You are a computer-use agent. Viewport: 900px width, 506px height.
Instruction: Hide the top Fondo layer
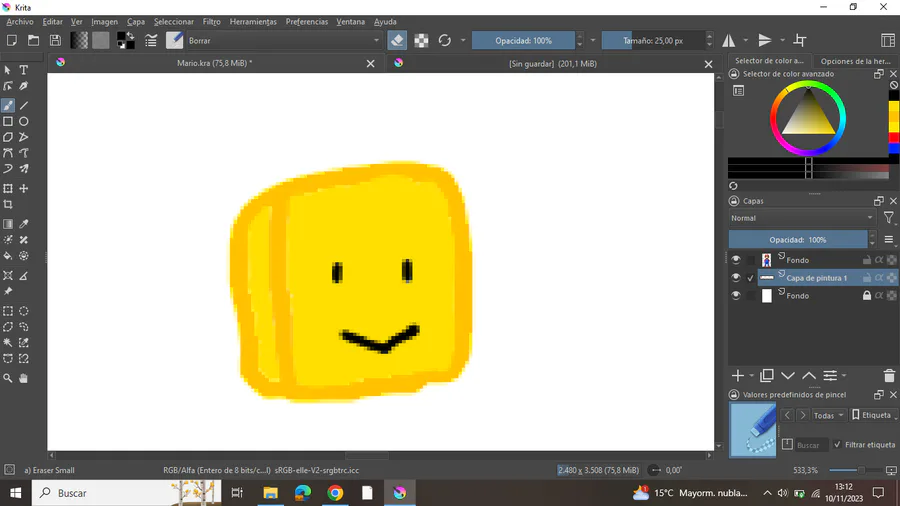(x=736, y=260)
